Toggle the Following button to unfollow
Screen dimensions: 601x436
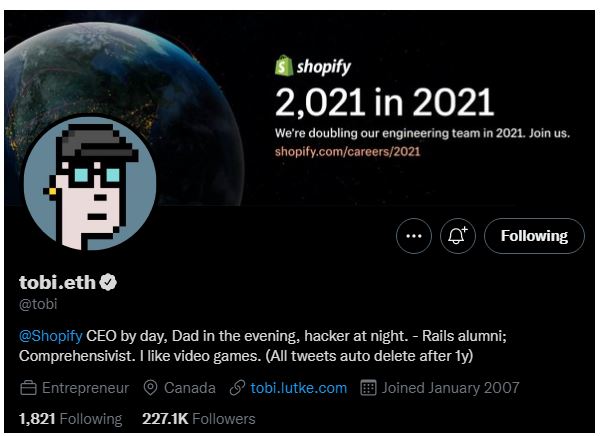(534, 236)
